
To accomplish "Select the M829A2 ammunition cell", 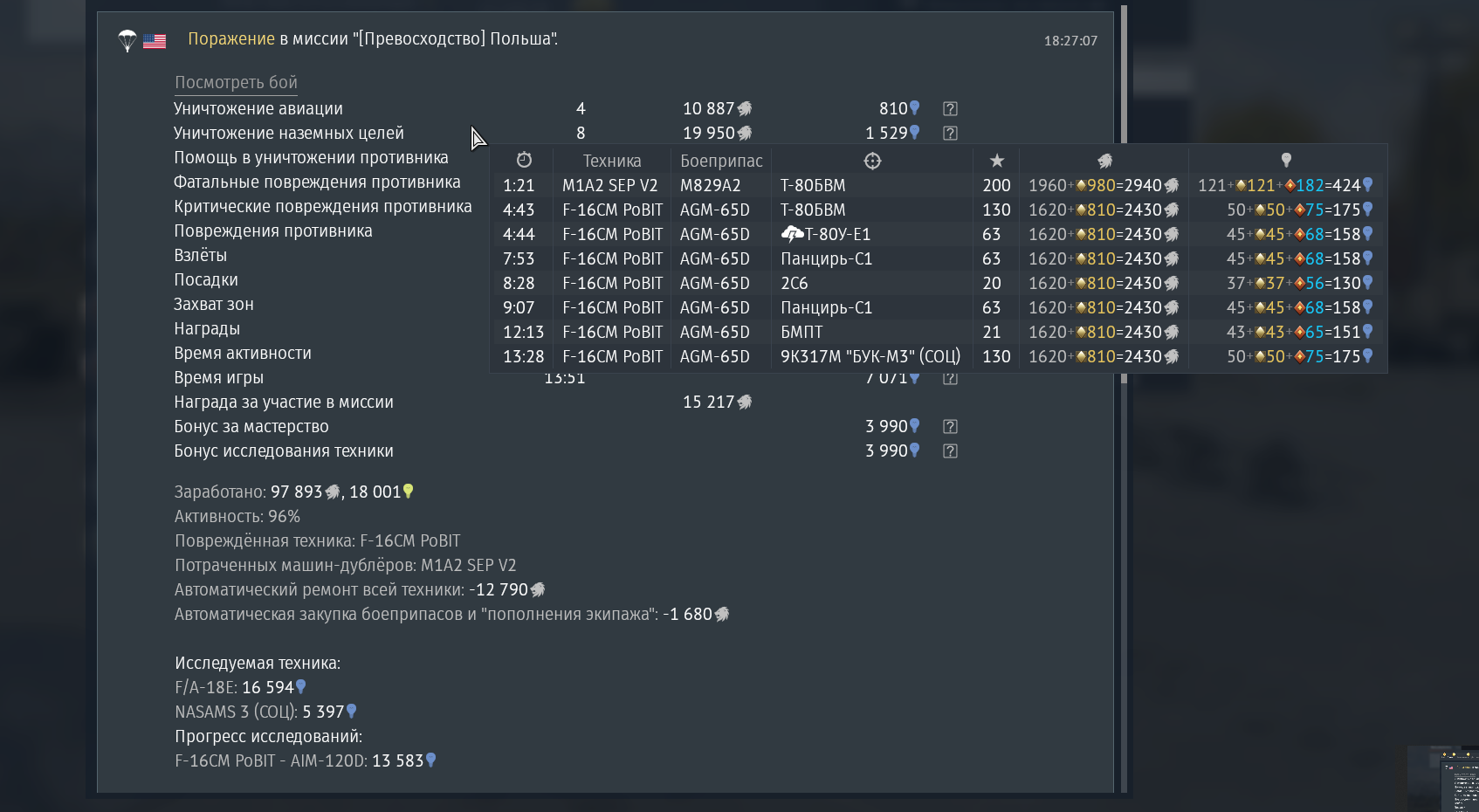I will 710,186.
